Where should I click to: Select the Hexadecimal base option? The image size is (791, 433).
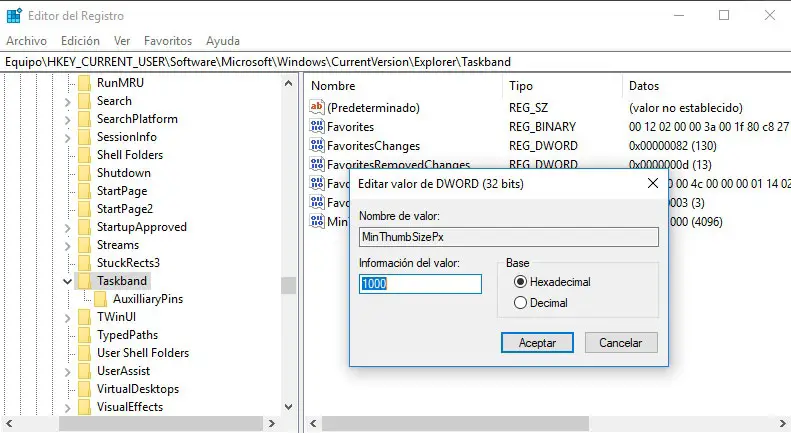520,282
